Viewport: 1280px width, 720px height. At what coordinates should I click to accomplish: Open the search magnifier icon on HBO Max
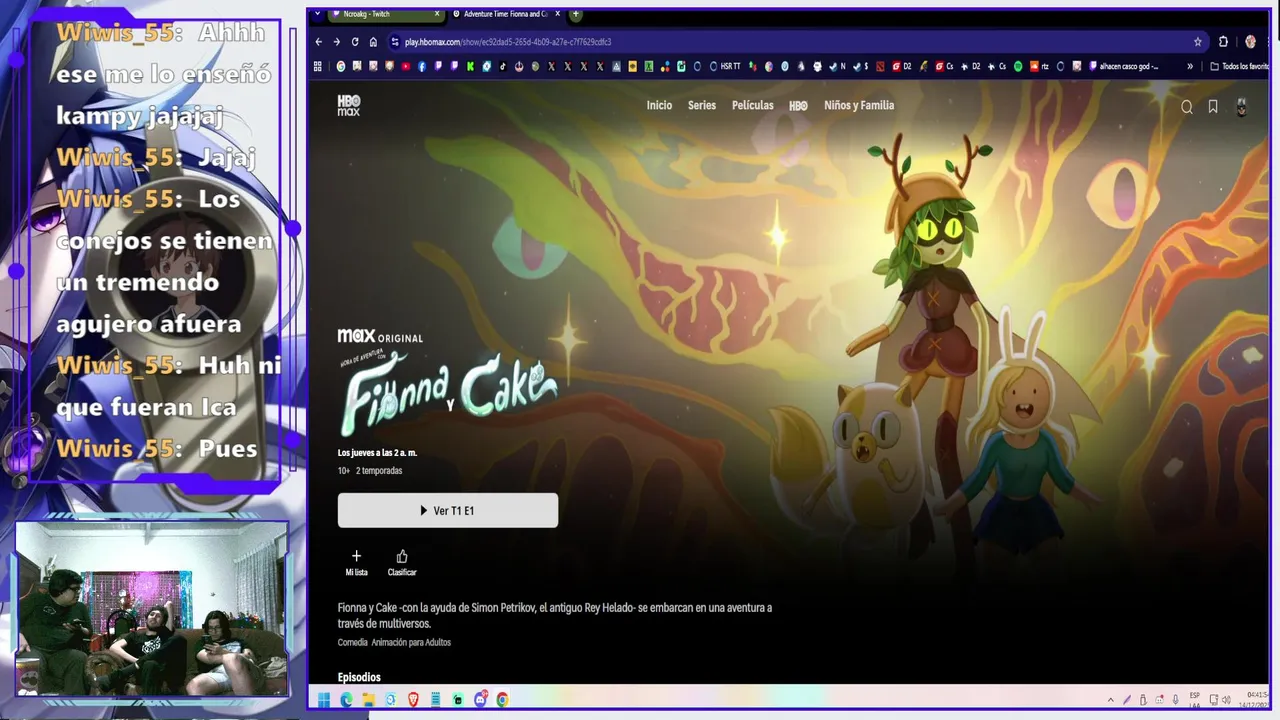pos(1187,107)
